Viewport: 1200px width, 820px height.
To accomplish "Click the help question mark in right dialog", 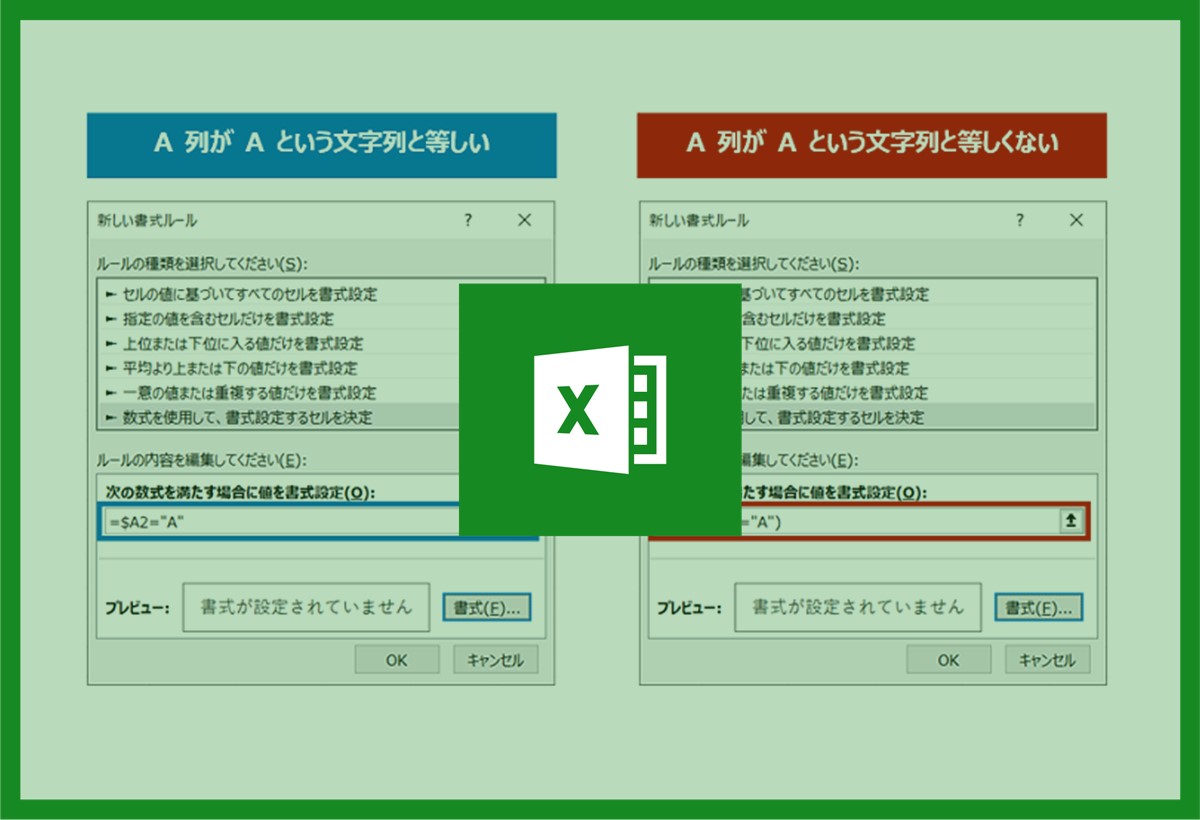I will point(1019,221).
